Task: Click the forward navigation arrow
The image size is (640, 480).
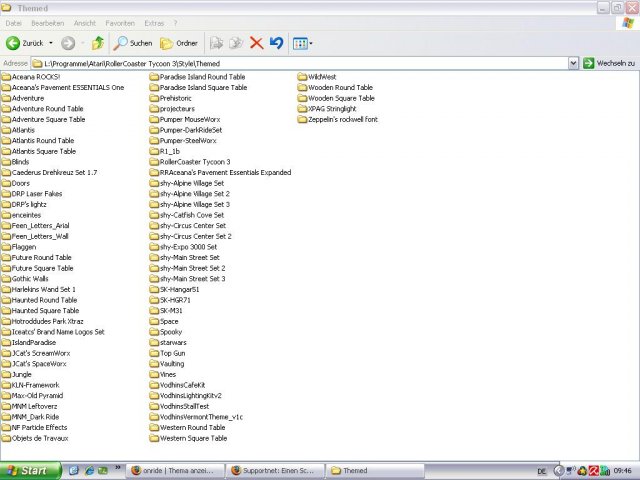Action: [x=68, y=43]
